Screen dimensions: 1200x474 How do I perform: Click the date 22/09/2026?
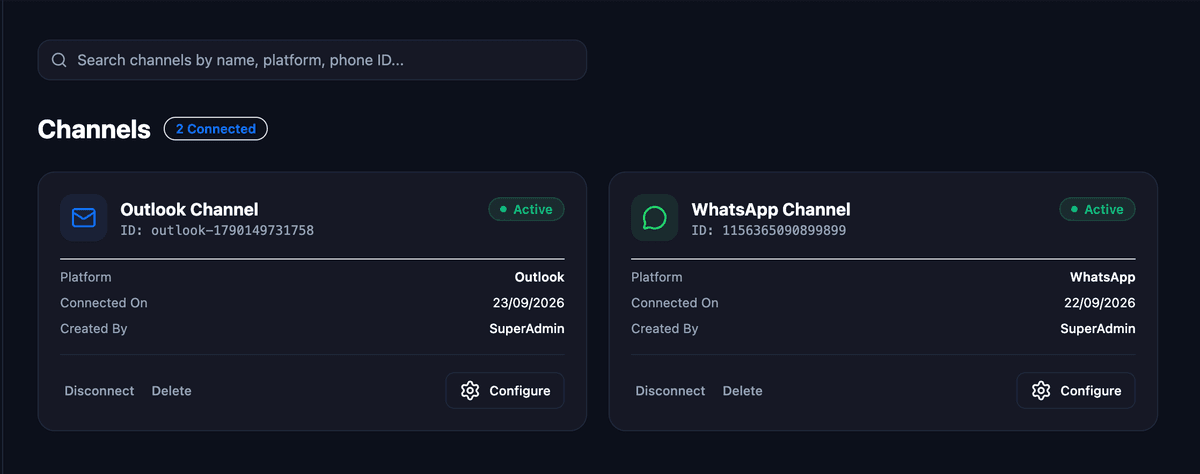(x=1099, y=303)
